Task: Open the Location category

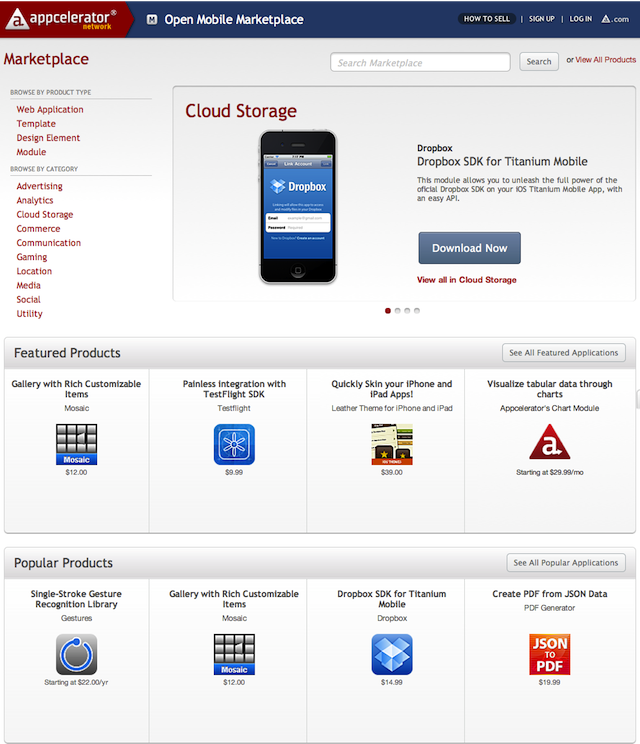Action: 34,271
